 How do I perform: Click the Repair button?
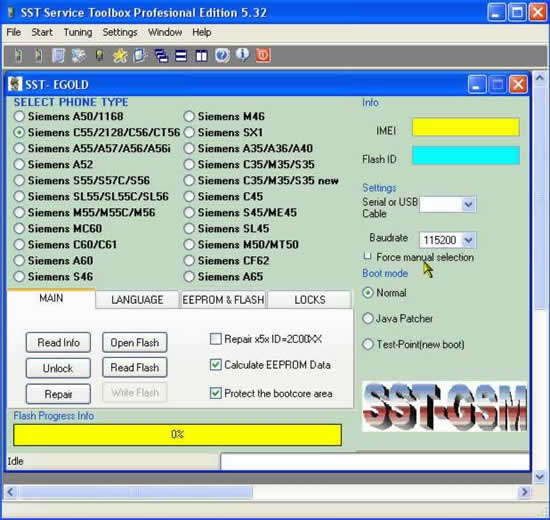point(58,394)
